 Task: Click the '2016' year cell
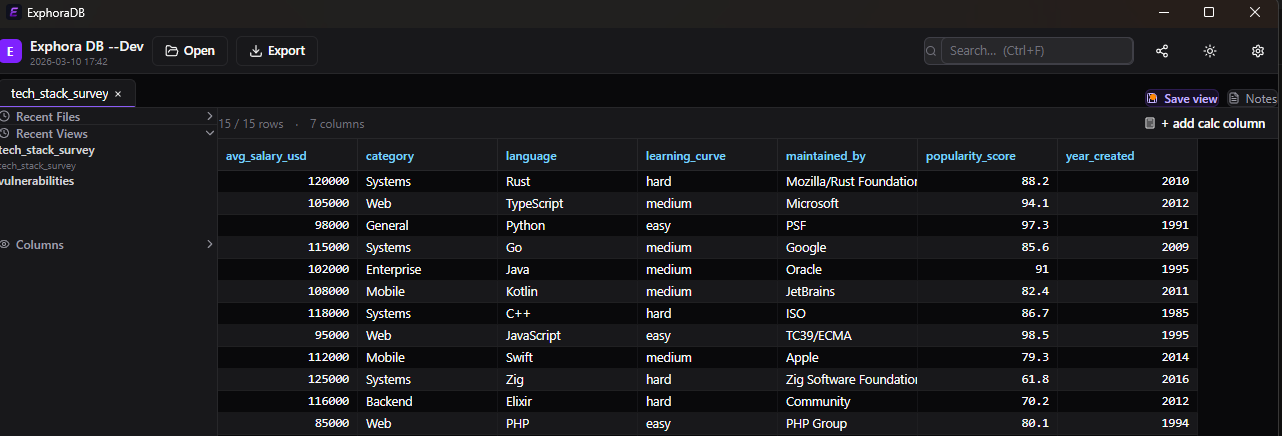[x=1128, y=380]
